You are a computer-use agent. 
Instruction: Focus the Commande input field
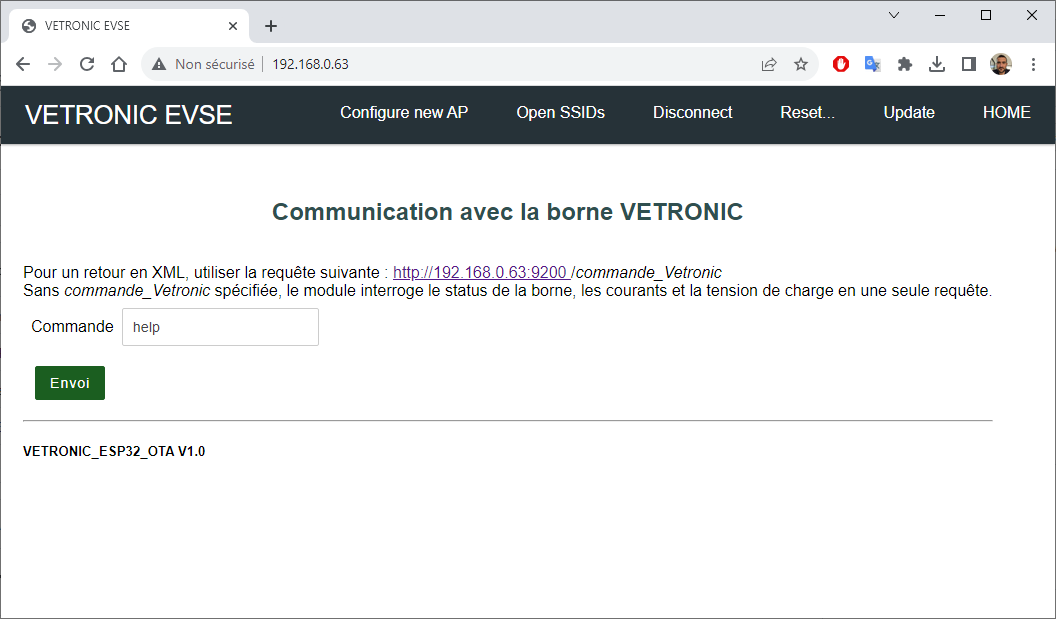point(220,327)
